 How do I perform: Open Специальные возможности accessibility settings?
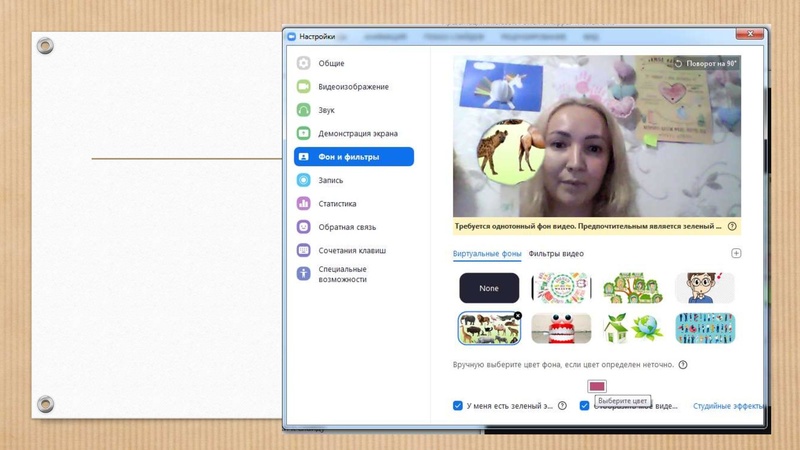[x=342, y=274]
